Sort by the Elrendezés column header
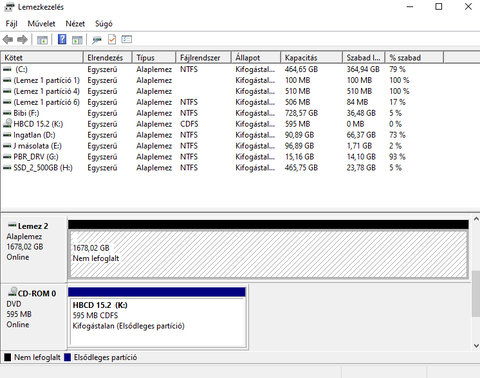The width and height of the screenshot is (480, 378). point(108,57)
